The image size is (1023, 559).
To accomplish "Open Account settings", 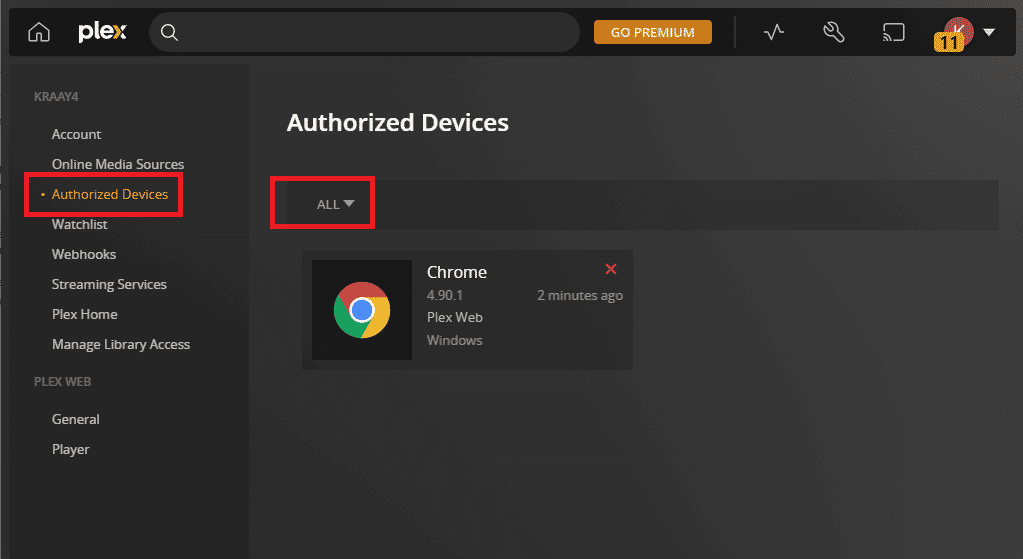I will pyautogui.click(x=76, y=134).
